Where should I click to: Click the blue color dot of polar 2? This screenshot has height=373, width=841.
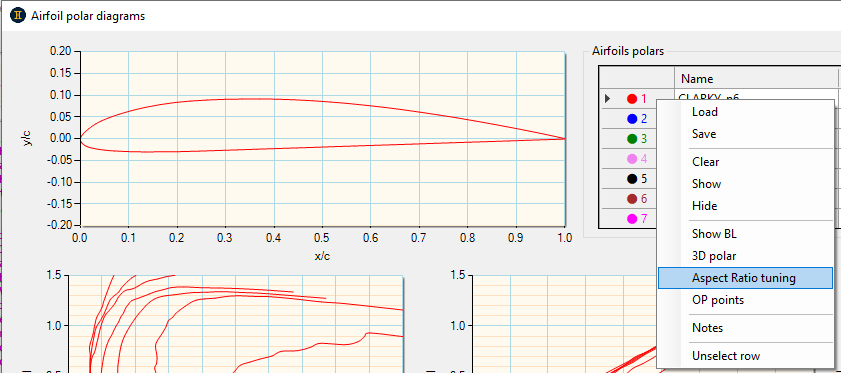click(x=631, y=119)
